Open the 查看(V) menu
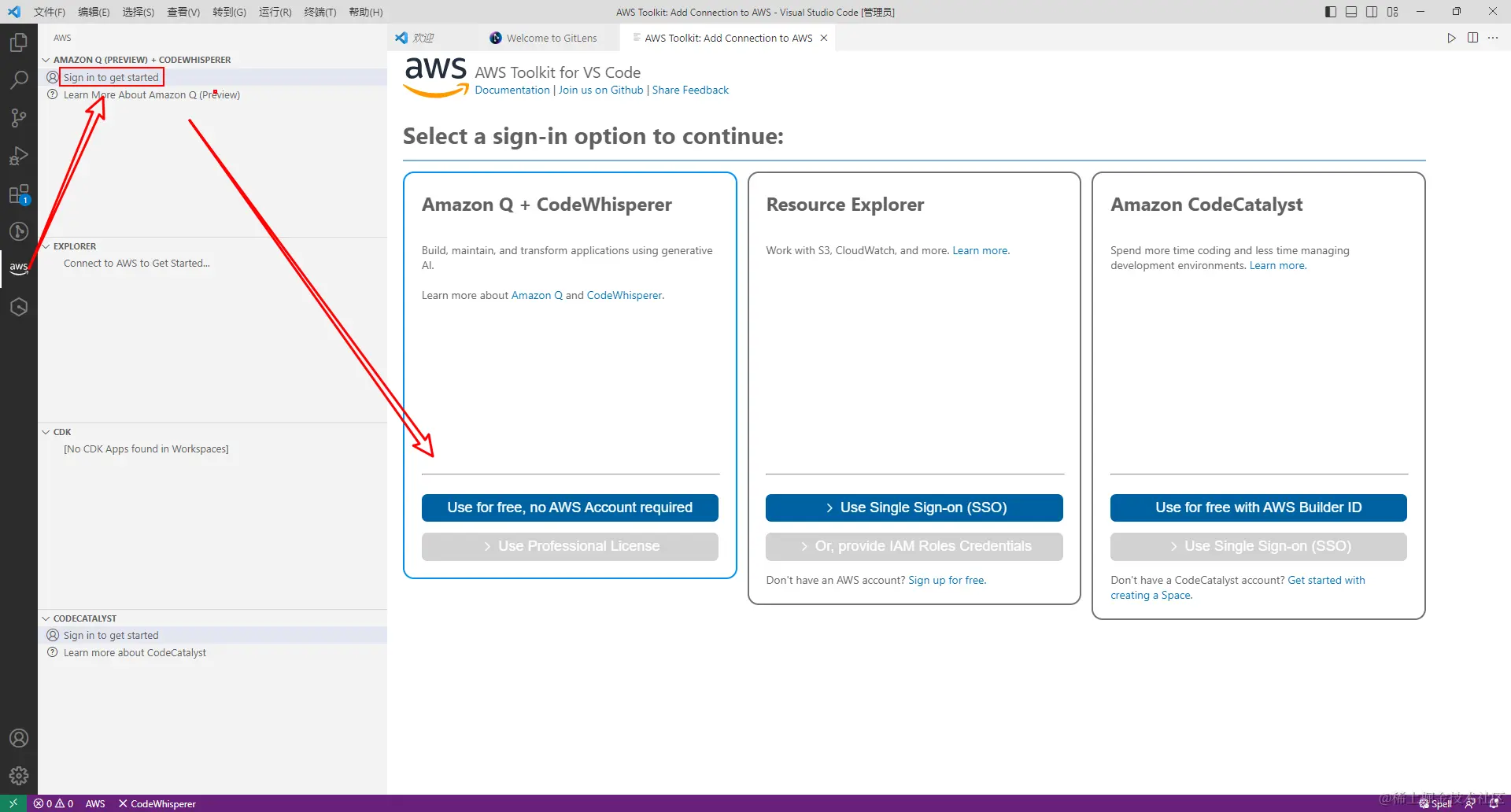The height and width of the screenshot is (812, 1511). tap(183, 12)
